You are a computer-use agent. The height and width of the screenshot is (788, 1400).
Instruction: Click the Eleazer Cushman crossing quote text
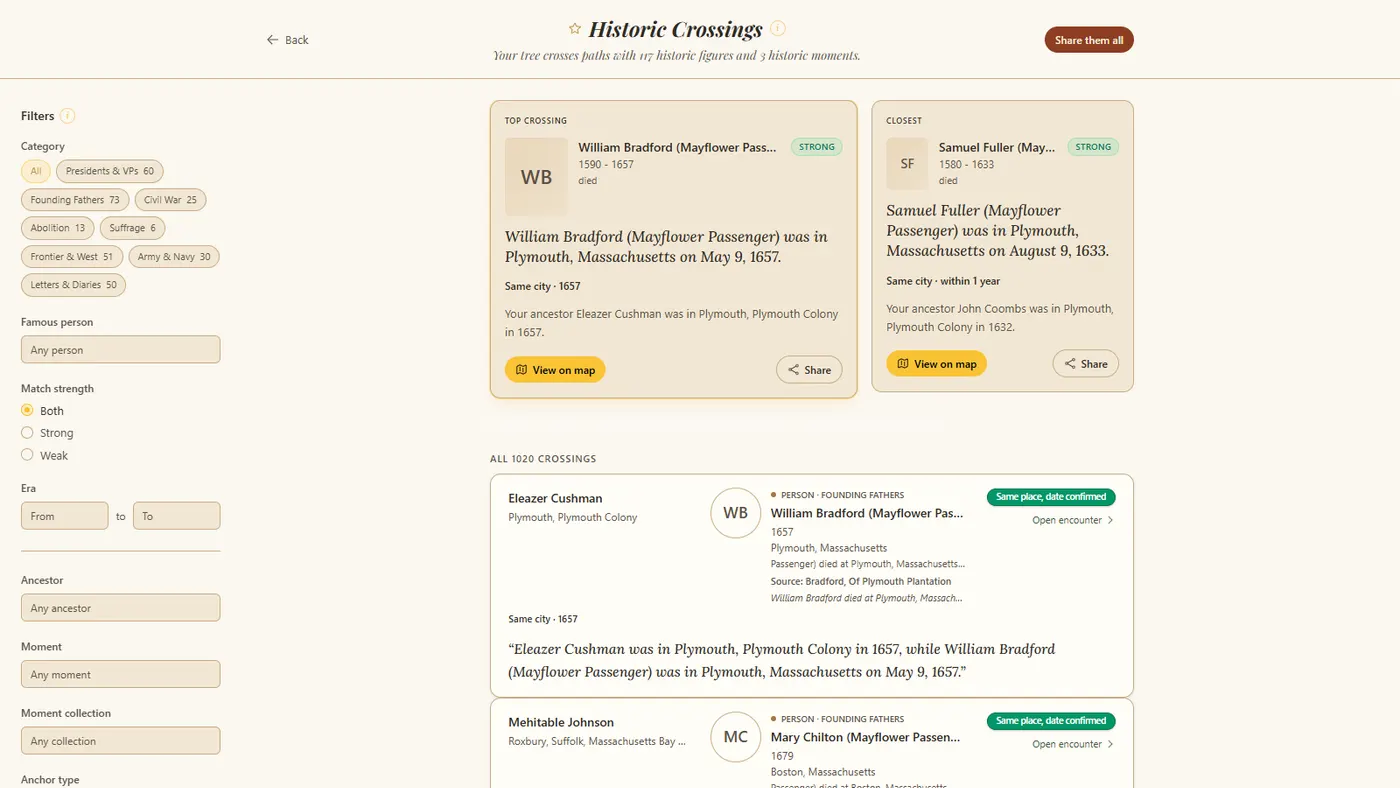[781, 660]
